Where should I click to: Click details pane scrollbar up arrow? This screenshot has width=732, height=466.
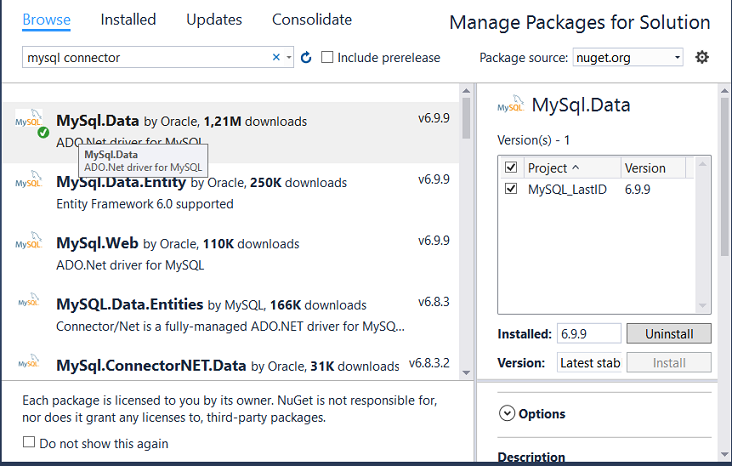[x=725, y=91]
